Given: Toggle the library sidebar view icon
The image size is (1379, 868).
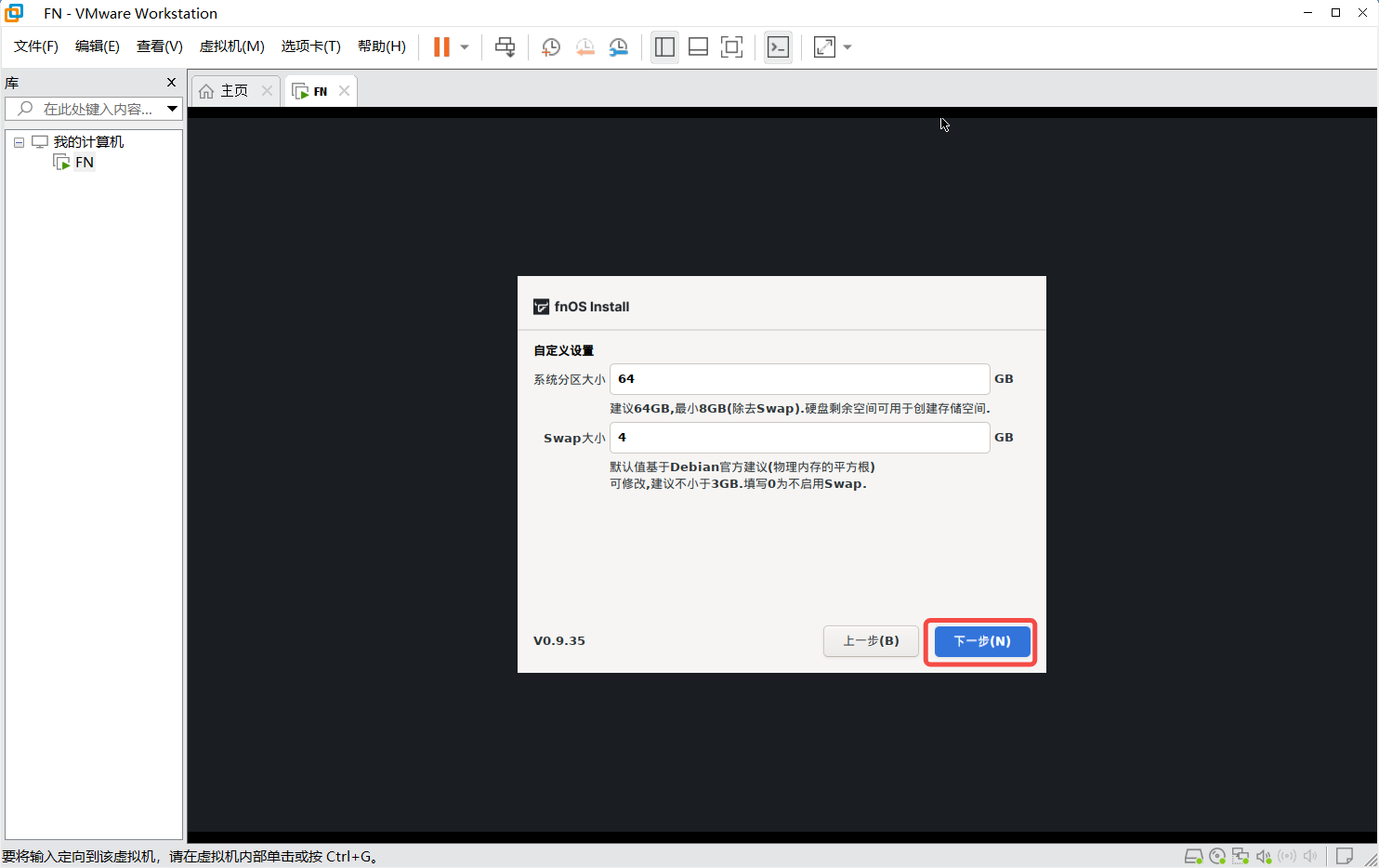Looking at the screenshot, I should coord(664,46).
